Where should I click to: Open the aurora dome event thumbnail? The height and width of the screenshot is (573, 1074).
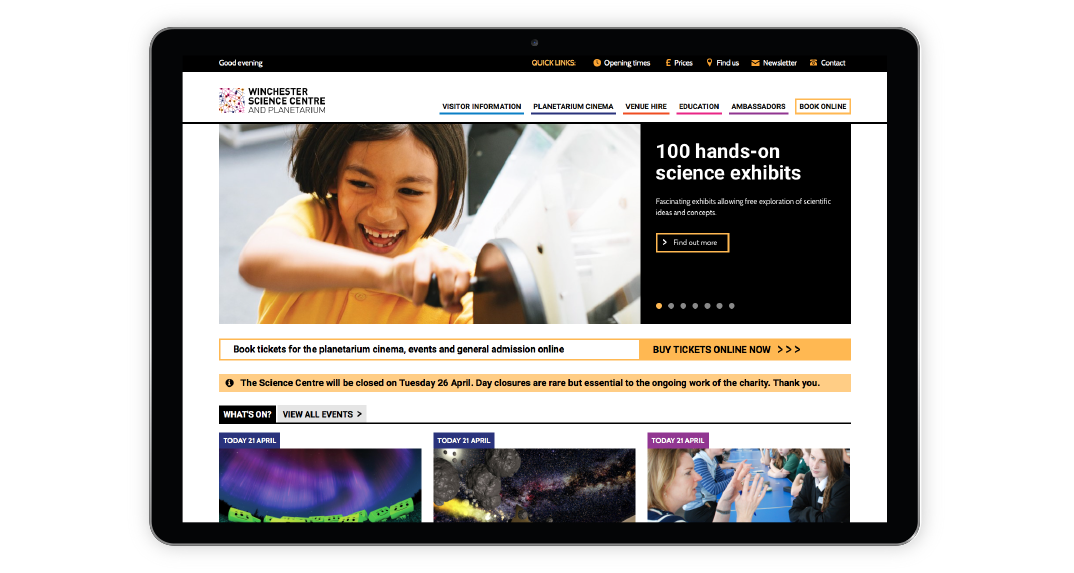coord(320,485)
